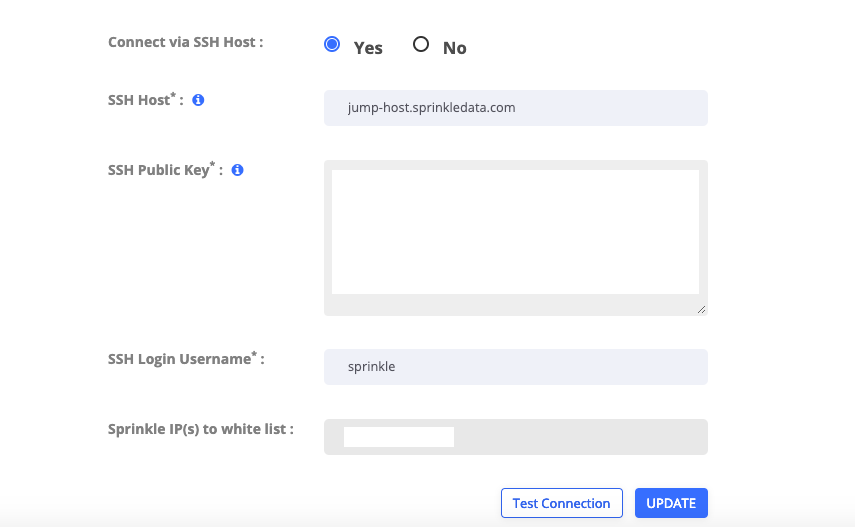Click the info icon beside SSH Public Key
This screenshot has width=855, height=527.
click(x=238, y=170)
